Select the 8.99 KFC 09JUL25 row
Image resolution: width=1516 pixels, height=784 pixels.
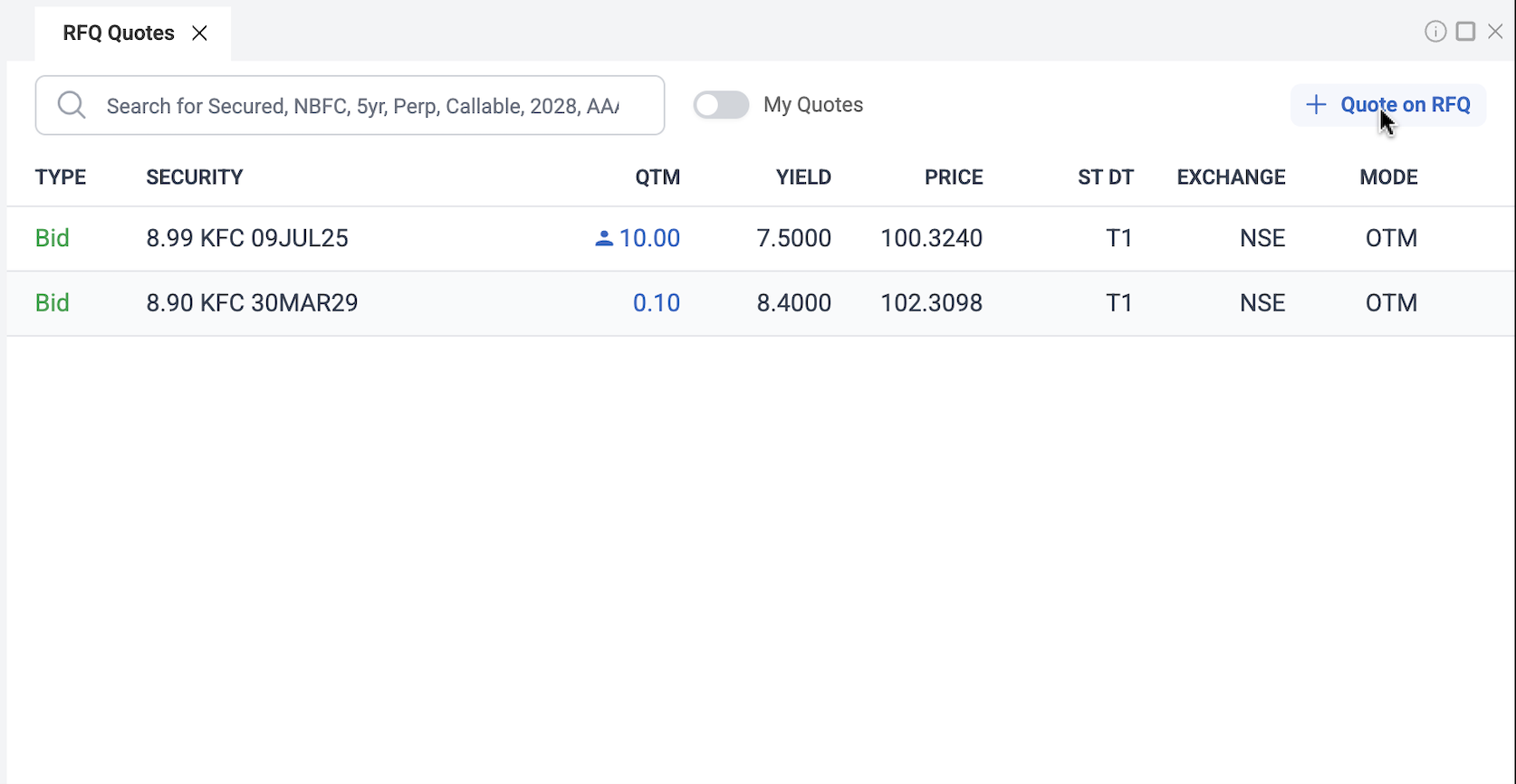tap(247, 238)
